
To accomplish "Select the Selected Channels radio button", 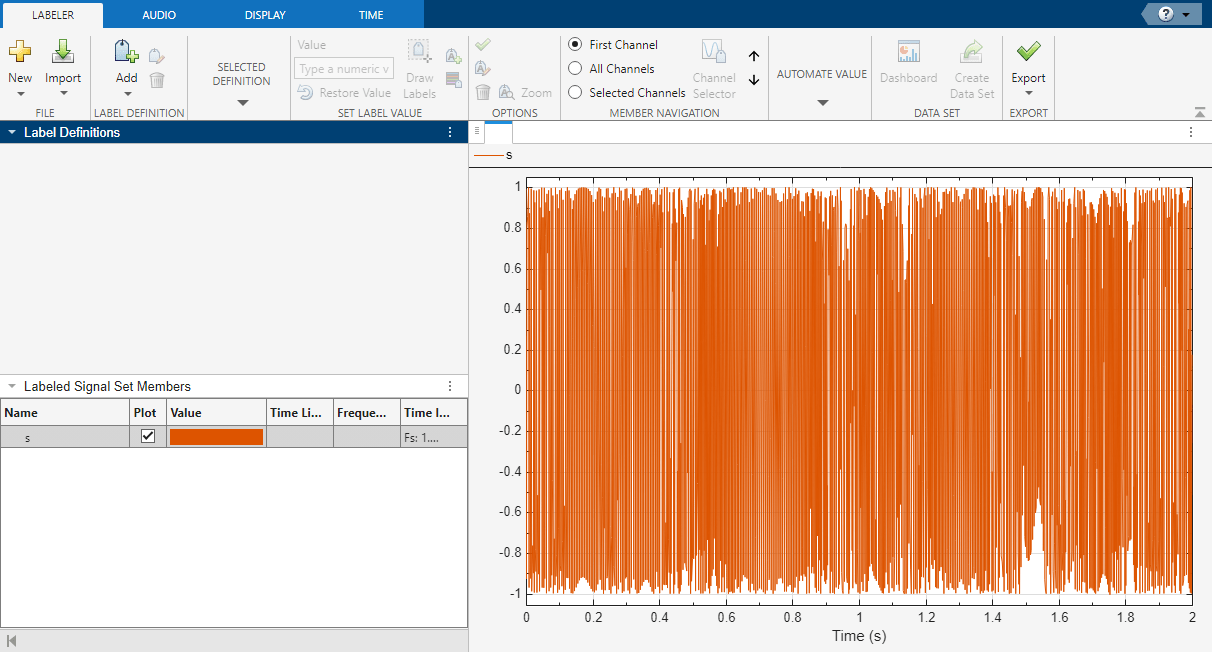I will [x=575, y=92].
